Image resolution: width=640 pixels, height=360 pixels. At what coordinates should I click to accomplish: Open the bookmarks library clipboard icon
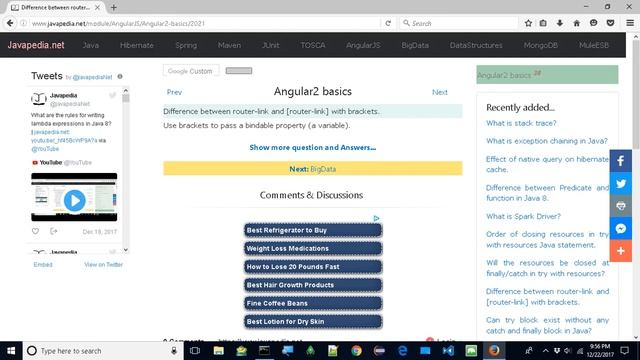point(543,23)
